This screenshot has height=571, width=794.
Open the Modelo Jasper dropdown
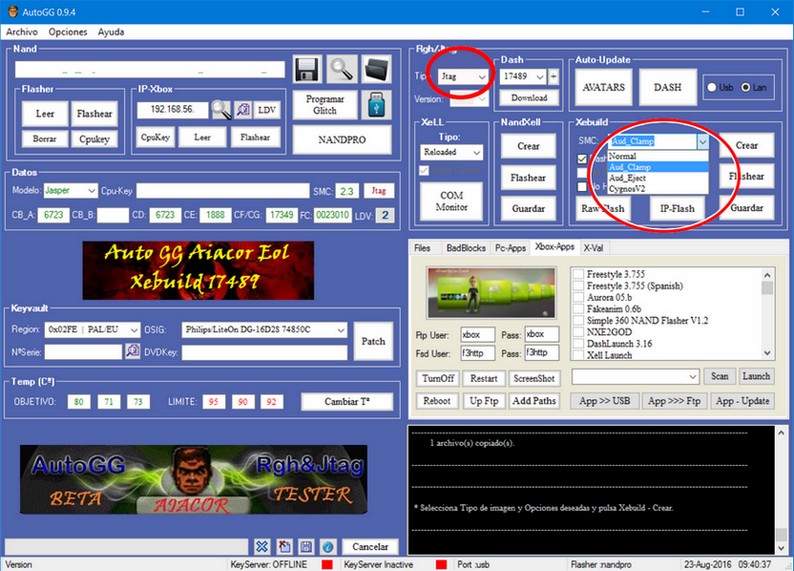tap(91, 191)
